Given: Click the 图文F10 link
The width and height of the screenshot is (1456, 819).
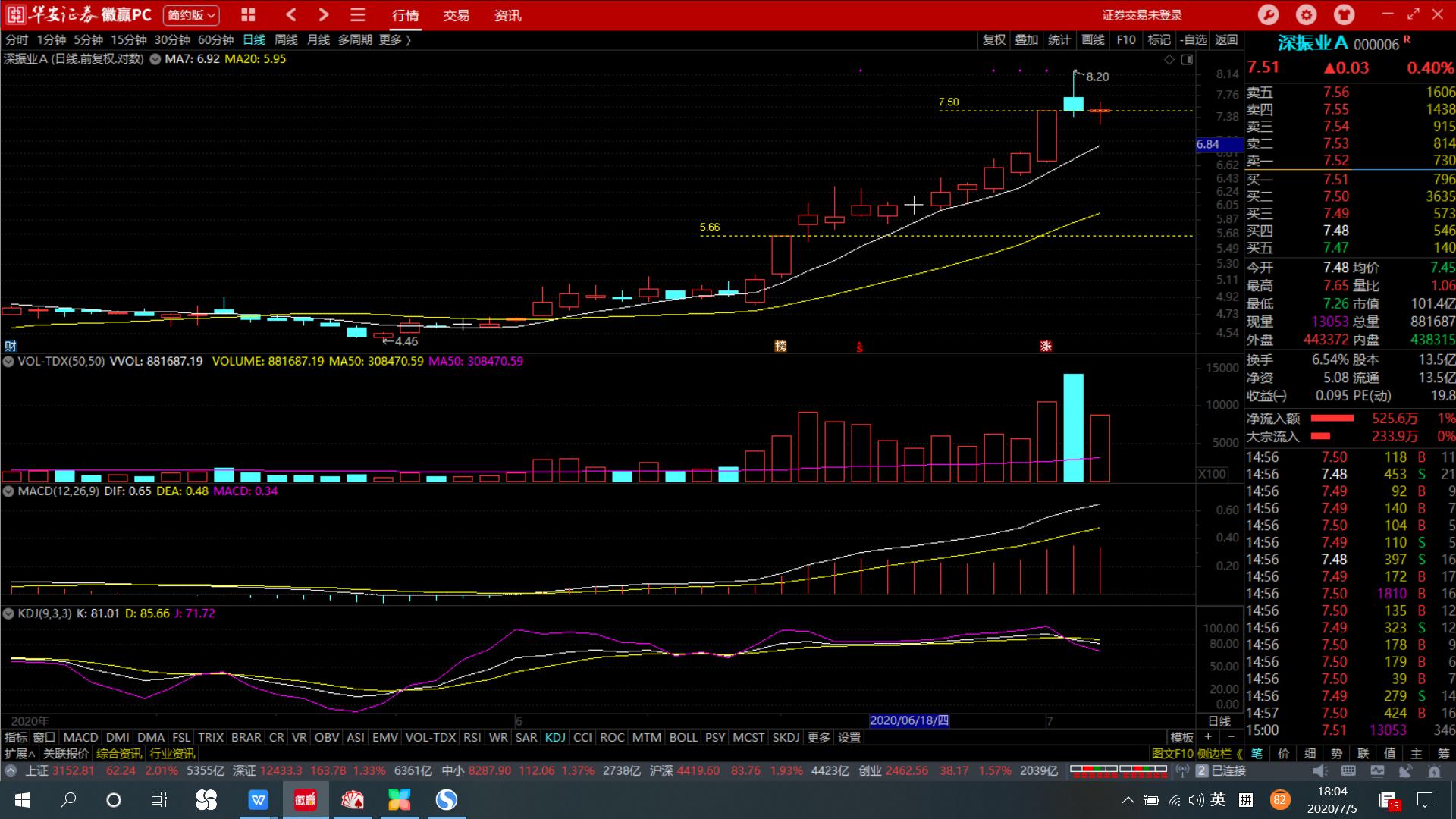Looking at the screenshot, I should [x=1172, y=754].
